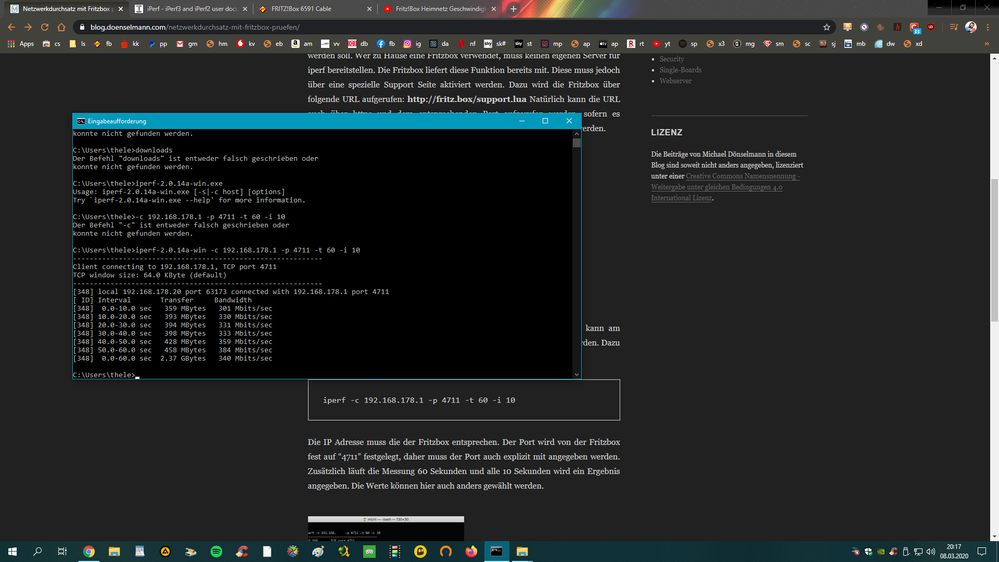Switch to the FRITZ!Box 6591 Cable tab
Image resolution: width=999 pixels, height=562 pixels.
pyautogui.click(x=315, y=9)
